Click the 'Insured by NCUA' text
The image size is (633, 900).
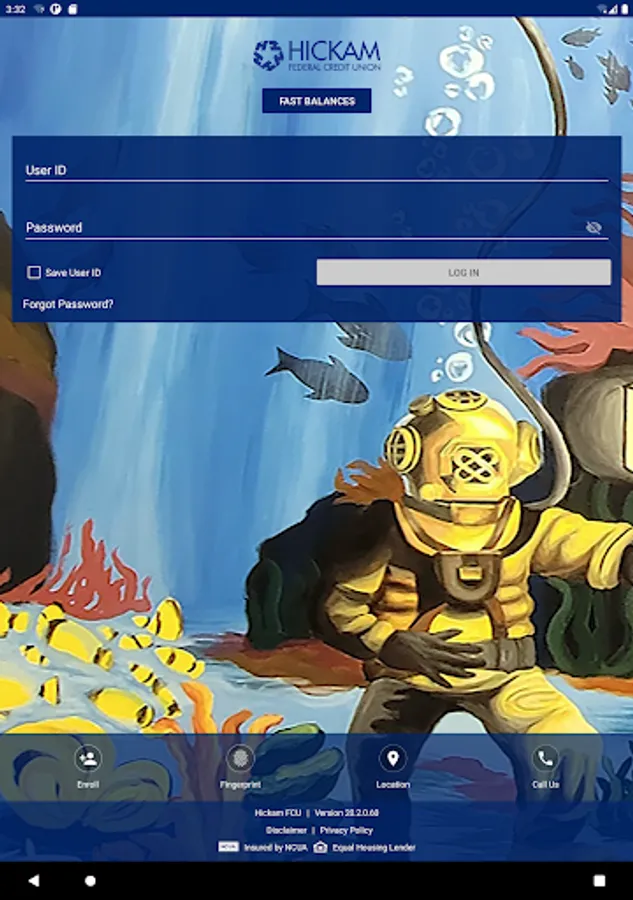coord(275,848)
